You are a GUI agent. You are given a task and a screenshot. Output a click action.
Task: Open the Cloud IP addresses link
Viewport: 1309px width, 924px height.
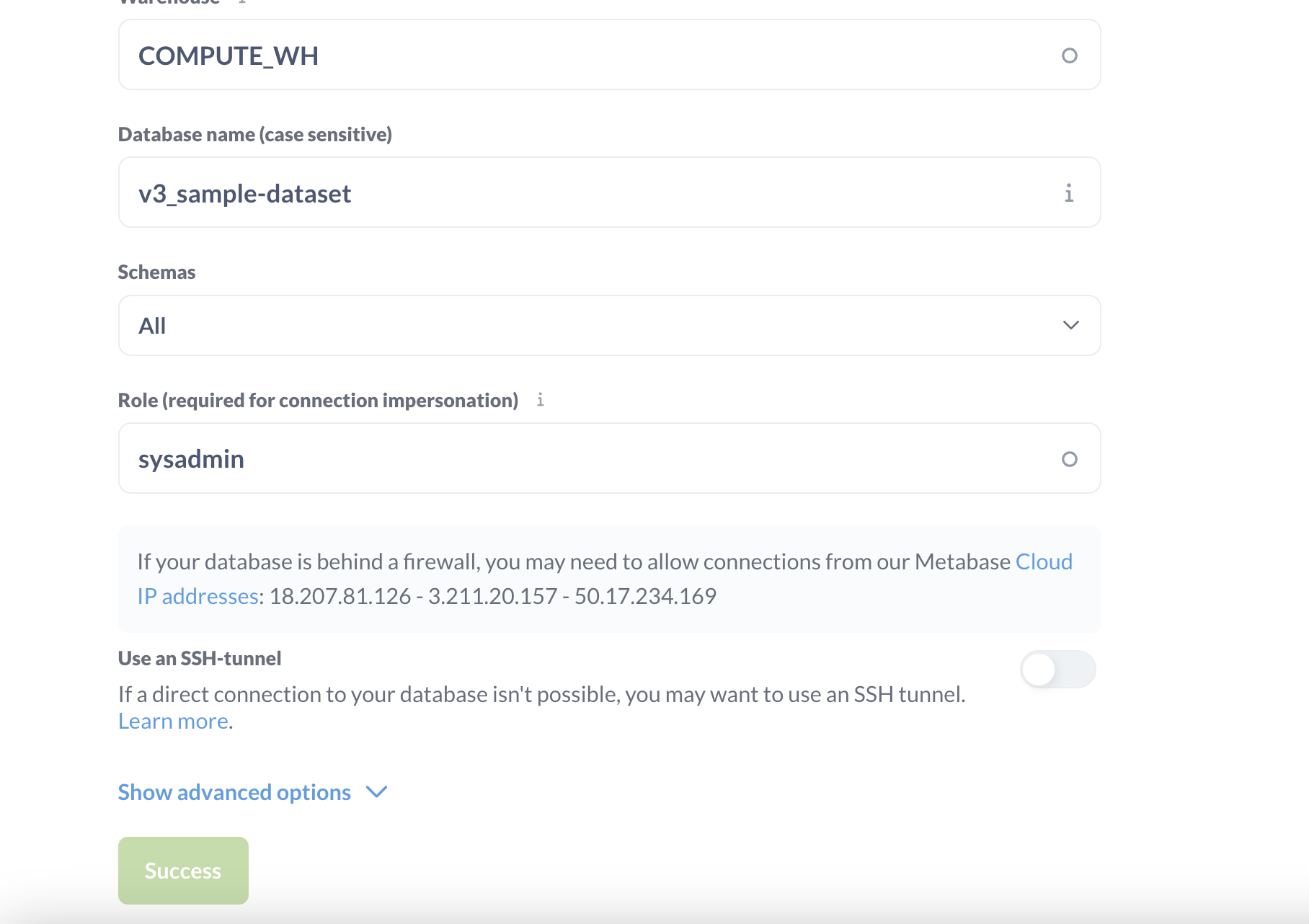(197, 596)
